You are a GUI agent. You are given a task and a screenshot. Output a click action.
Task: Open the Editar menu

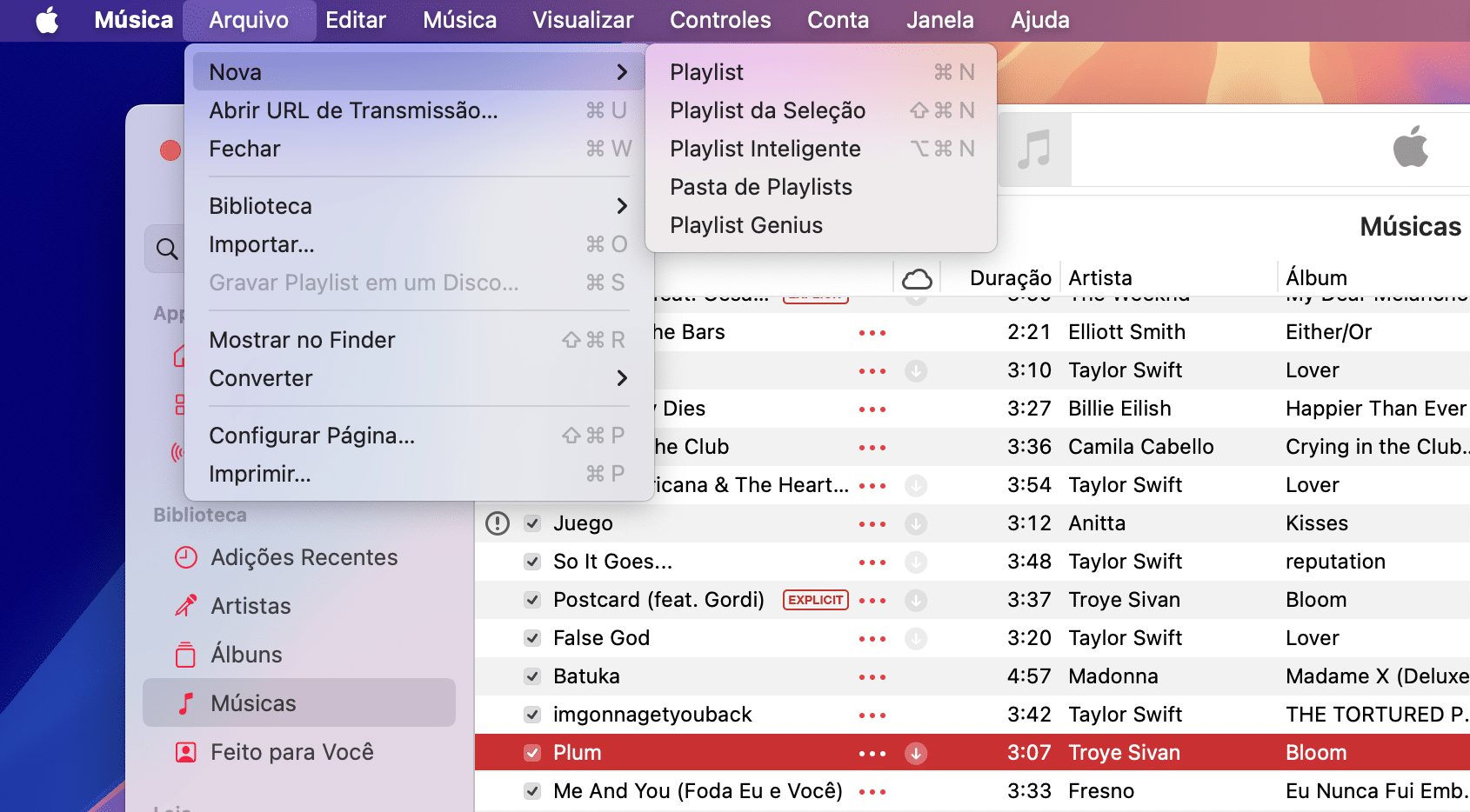355,20
